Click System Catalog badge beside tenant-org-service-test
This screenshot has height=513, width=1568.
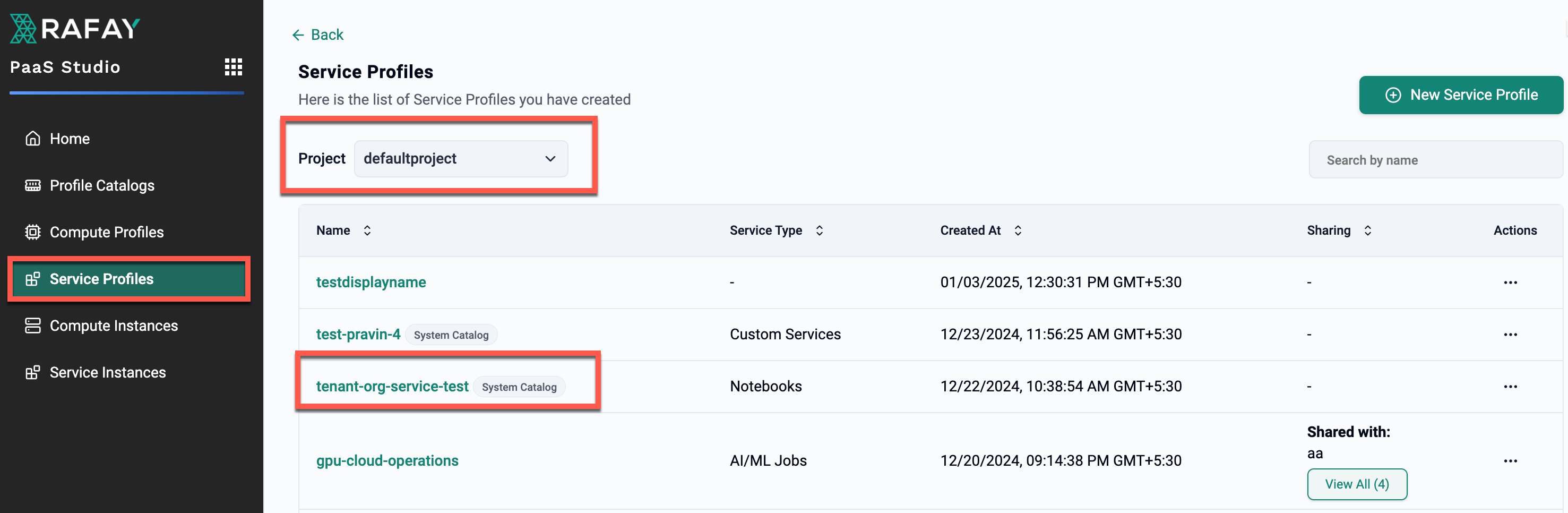pos(519,387)
